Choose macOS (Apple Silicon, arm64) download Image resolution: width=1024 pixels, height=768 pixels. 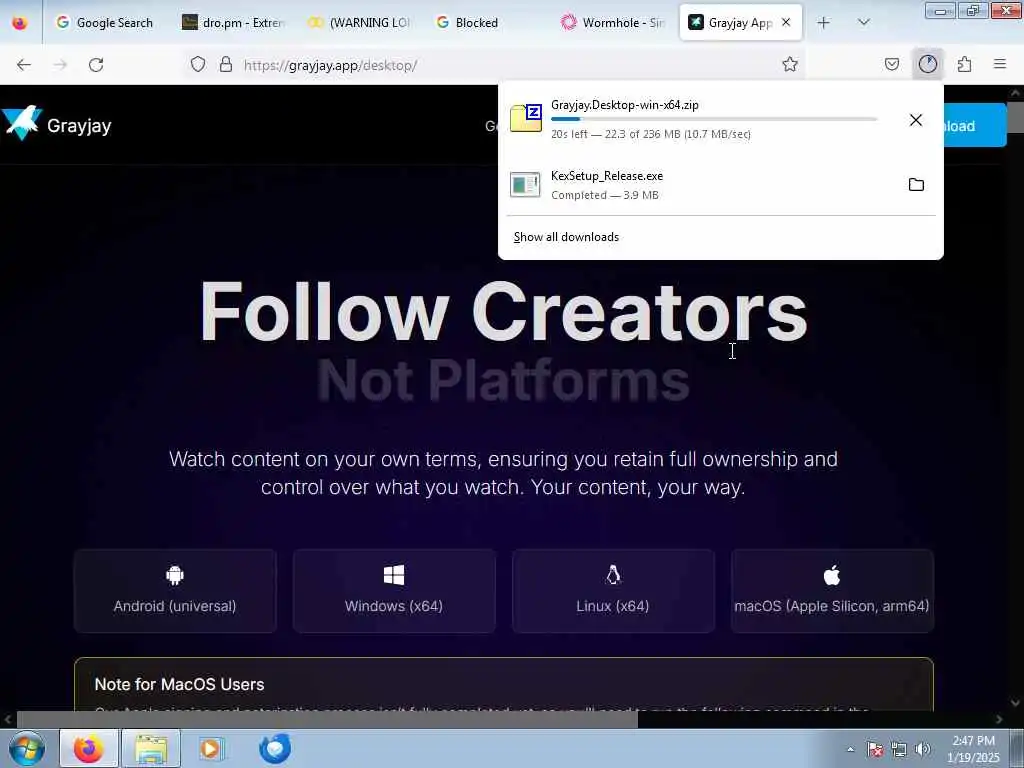tap(832, 591)
